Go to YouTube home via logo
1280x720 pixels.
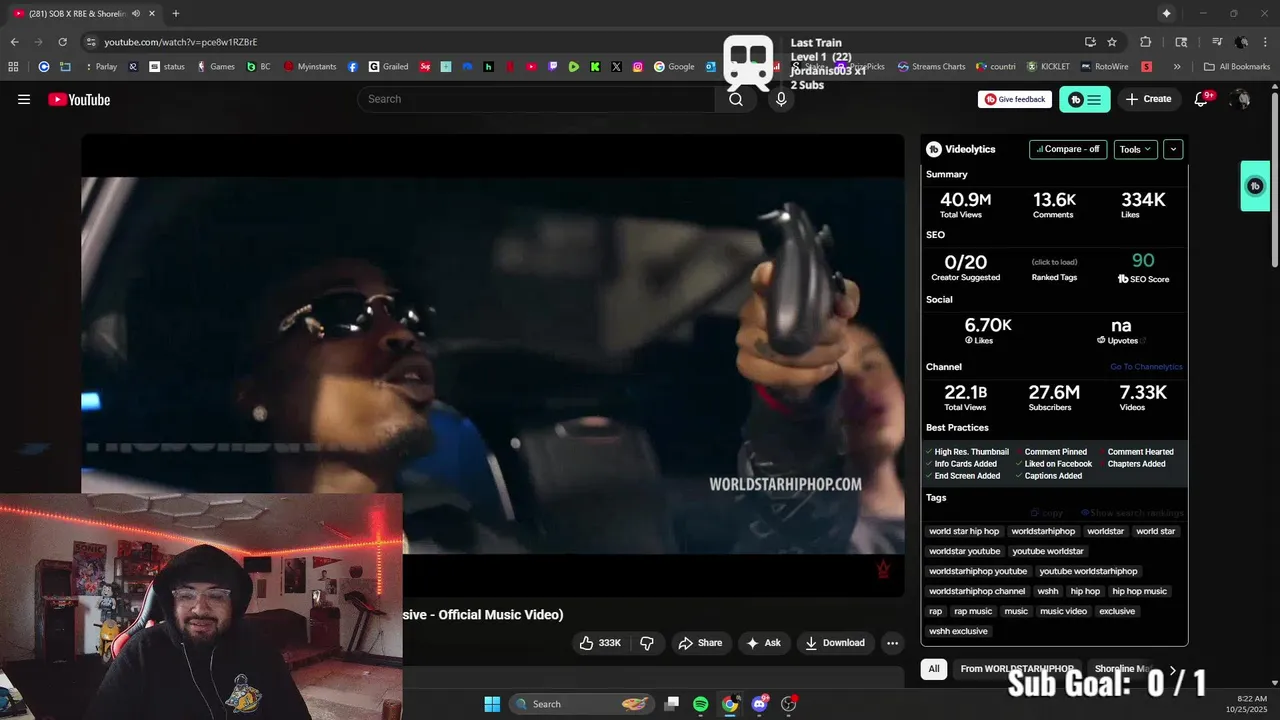(x=79, y=99)
